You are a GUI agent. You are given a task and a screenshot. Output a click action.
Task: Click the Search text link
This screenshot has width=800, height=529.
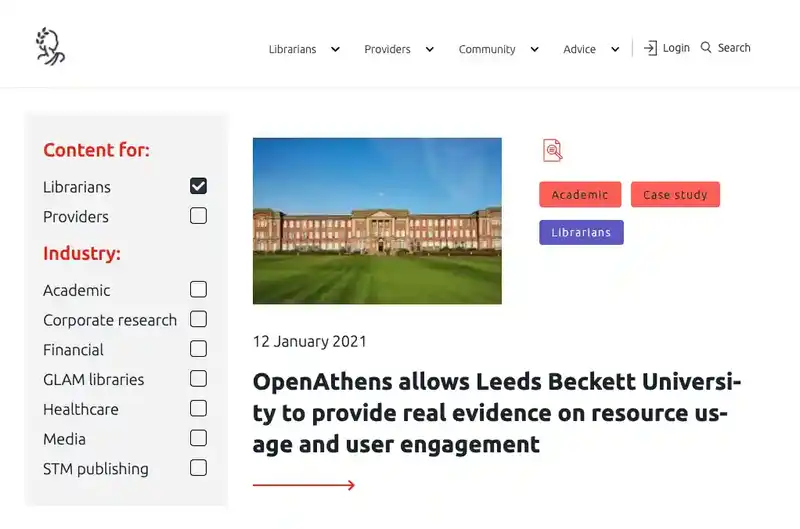(734, 47)
